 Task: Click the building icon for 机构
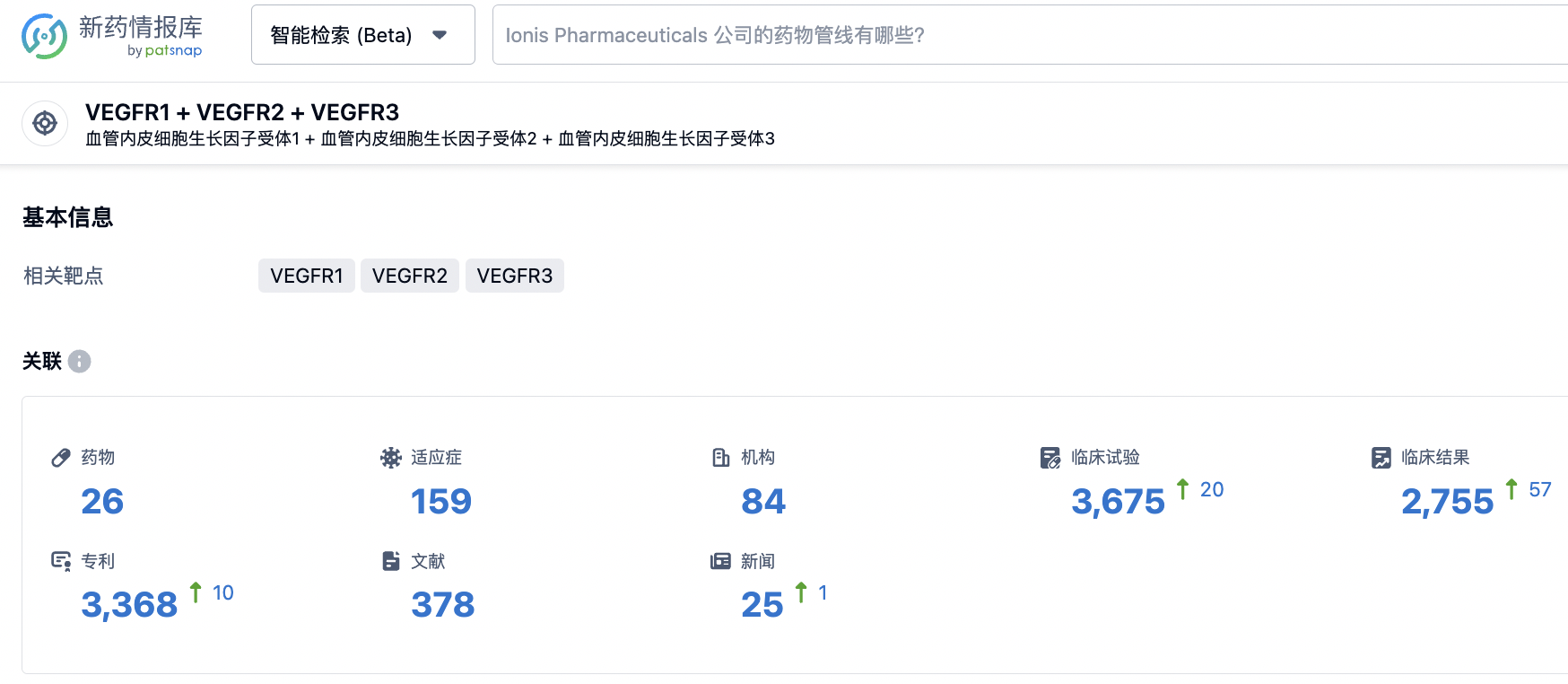point(721,458)
